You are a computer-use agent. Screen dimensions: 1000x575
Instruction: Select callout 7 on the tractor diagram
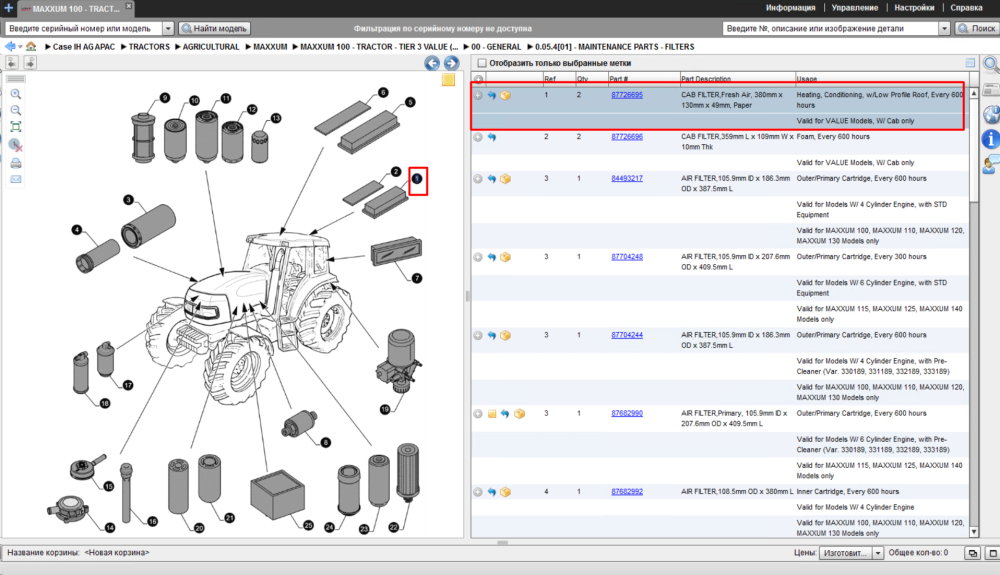416,279
